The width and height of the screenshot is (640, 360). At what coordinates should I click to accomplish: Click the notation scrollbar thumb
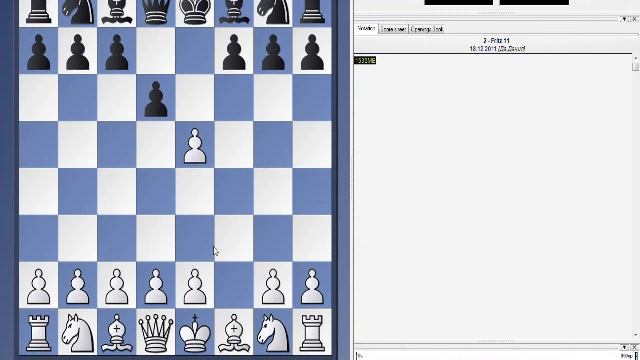point(636,67)
